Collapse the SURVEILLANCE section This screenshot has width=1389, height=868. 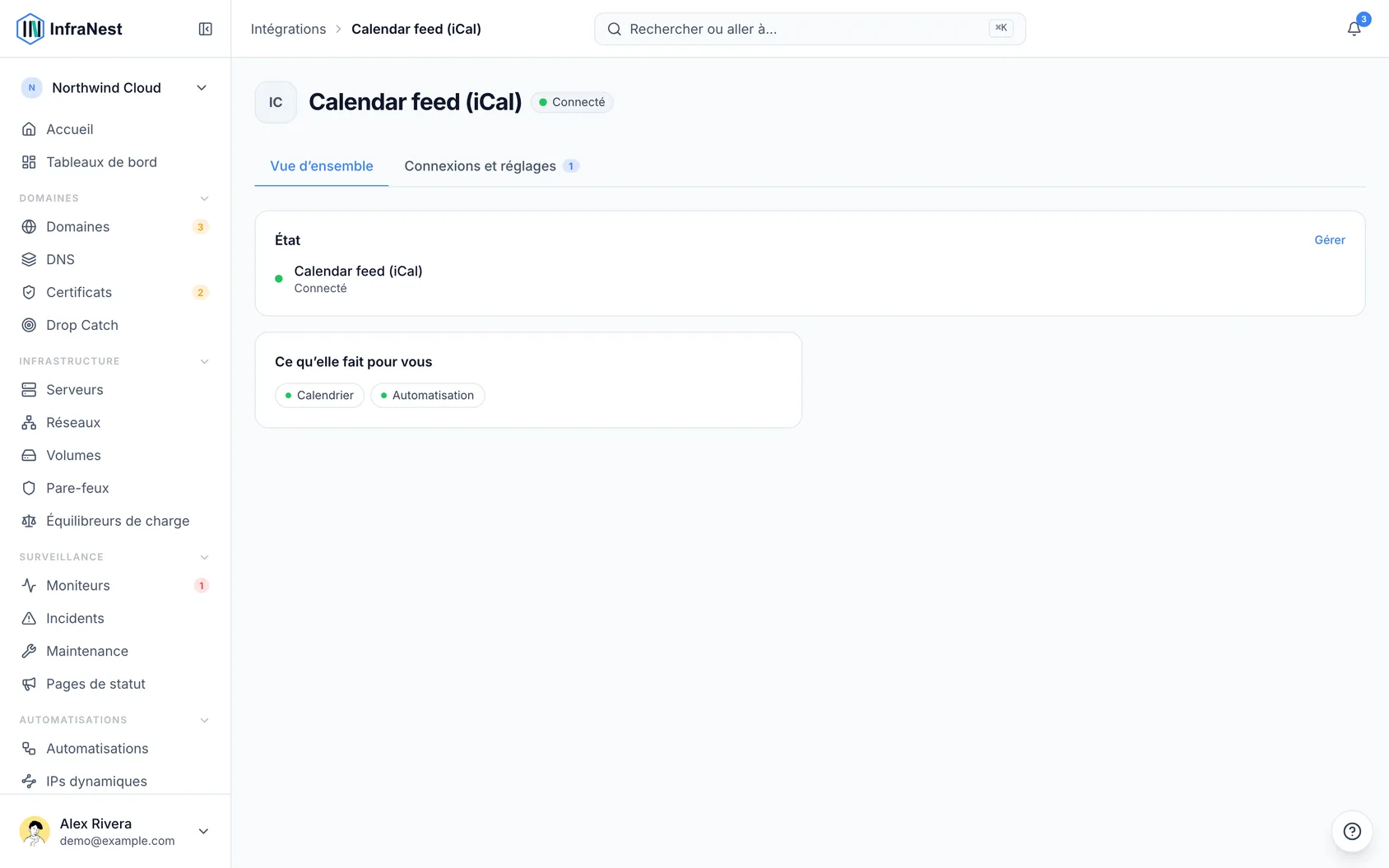click(x=205, y=557)
